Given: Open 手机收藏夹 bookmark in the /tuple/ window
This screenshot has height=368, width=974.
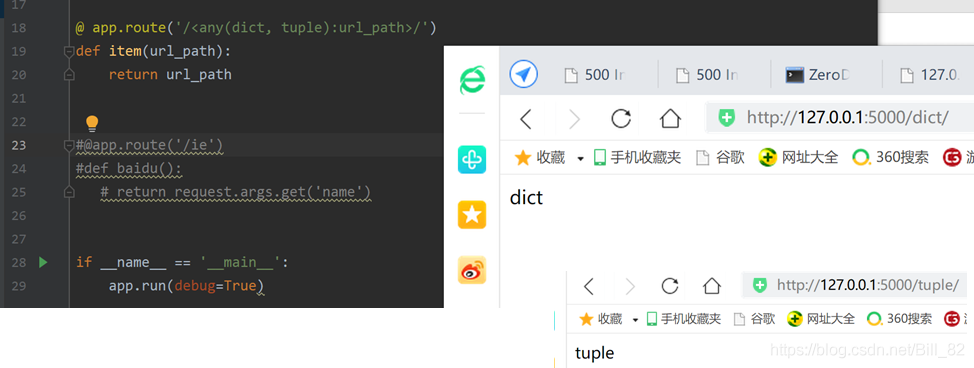Looking at the screenshot, I should (x=683, y=320).
